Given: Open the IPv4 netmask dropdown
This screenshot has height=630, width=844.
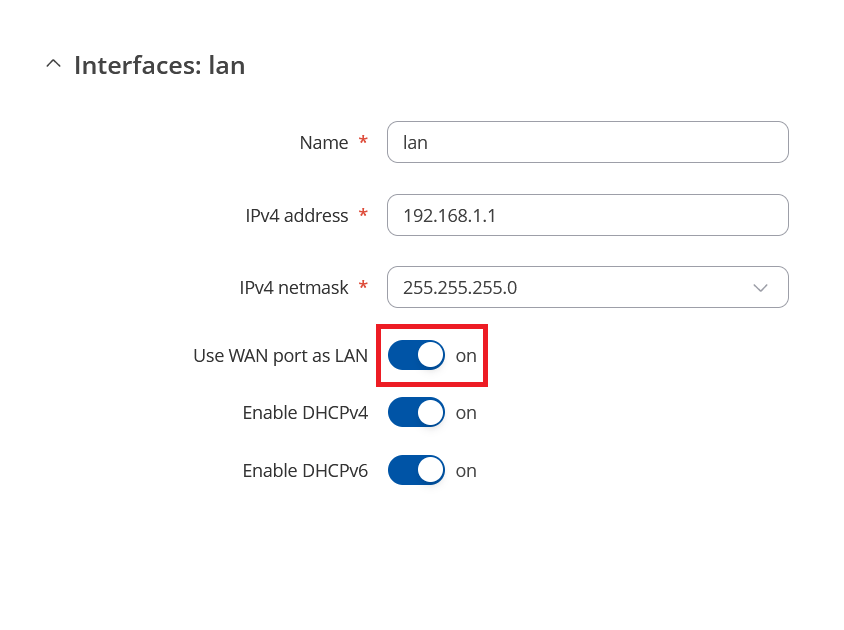Looking at the screenshot, I should point(587,287).
